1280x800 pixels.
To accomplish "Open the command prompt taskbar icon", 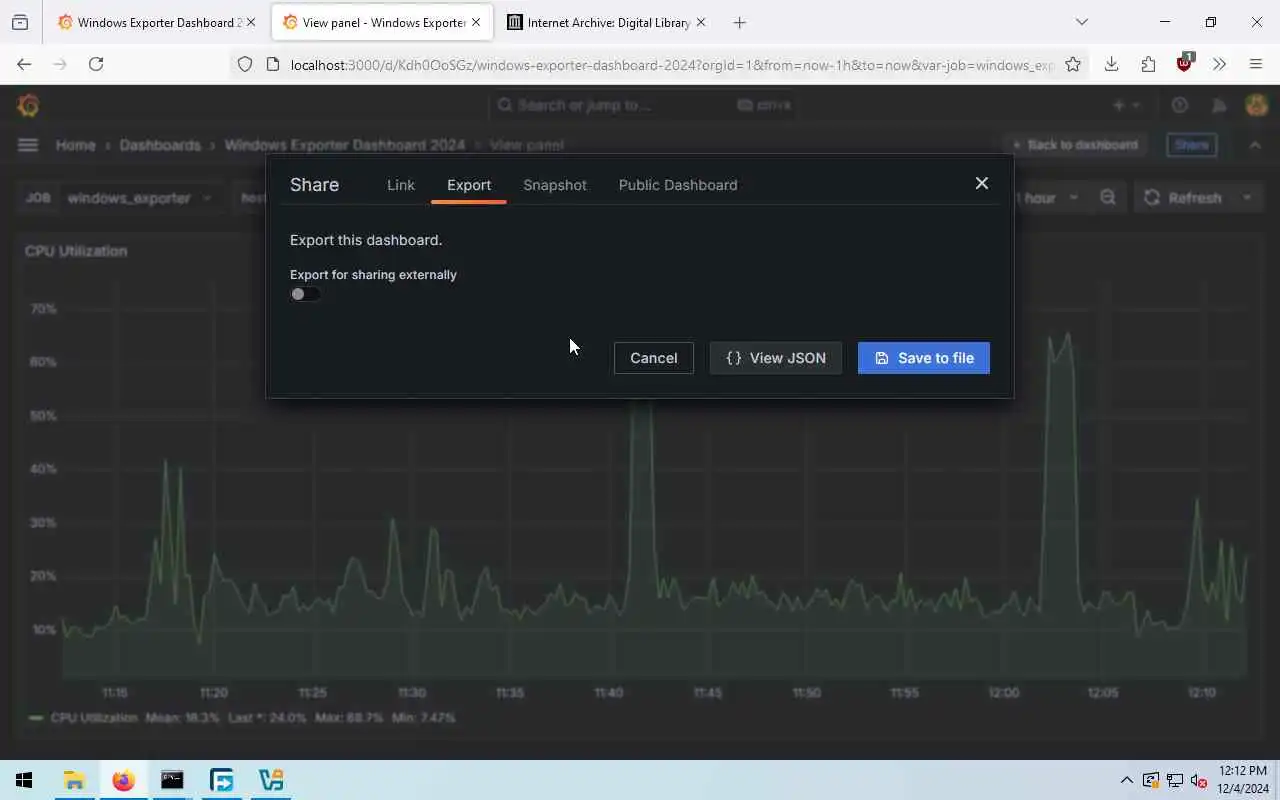I will 172,780.
